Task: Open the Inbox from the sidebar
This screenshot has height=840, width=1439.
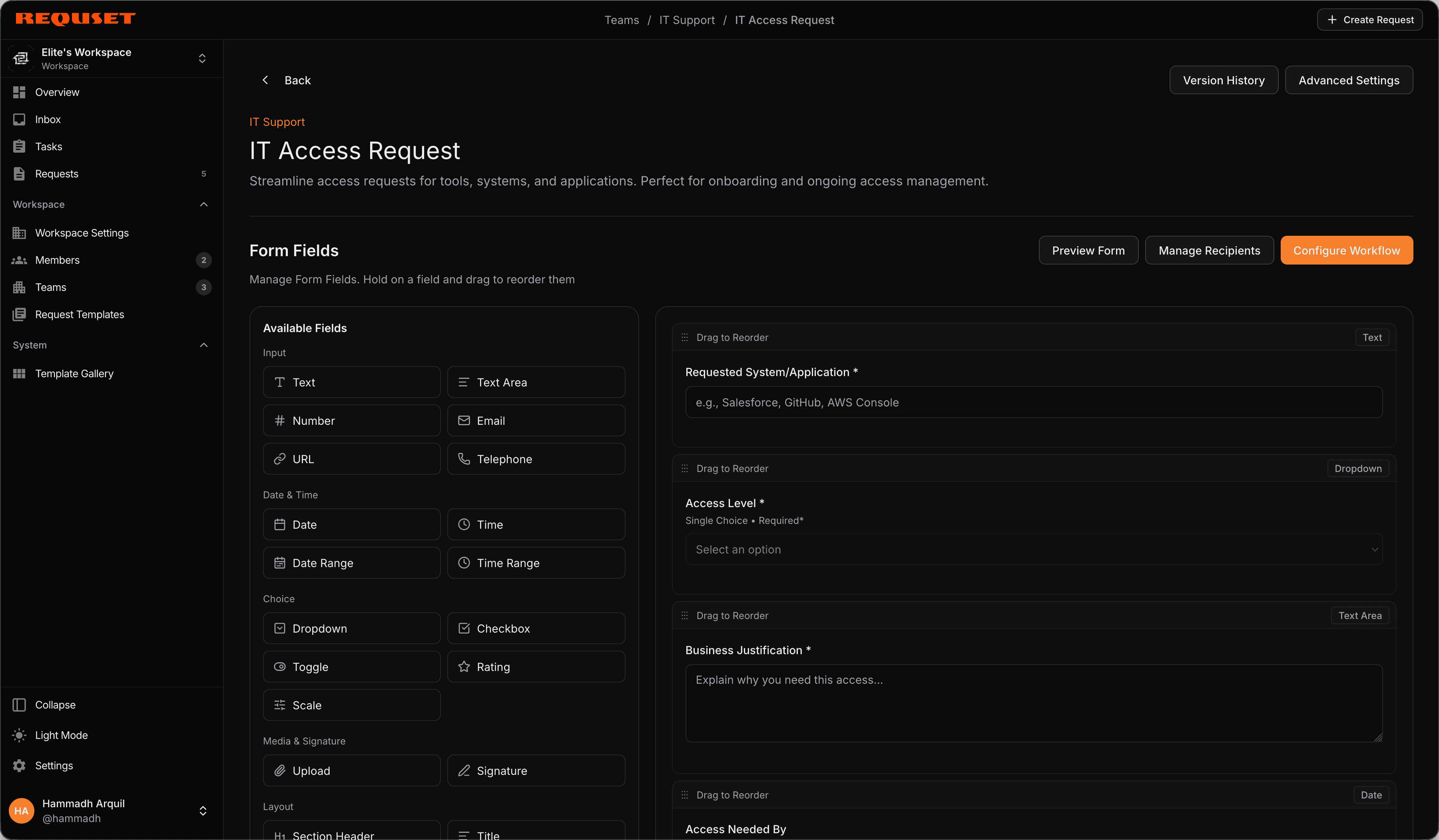Action: point(48,119)
